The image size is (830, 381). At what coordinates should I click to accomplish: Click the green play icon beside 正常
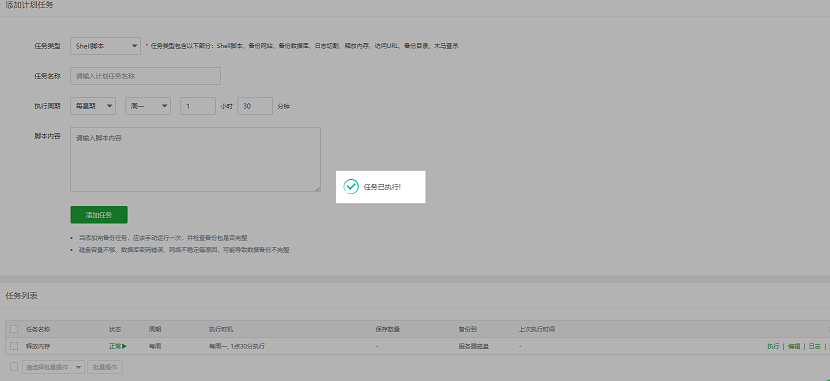coord(124,346)
